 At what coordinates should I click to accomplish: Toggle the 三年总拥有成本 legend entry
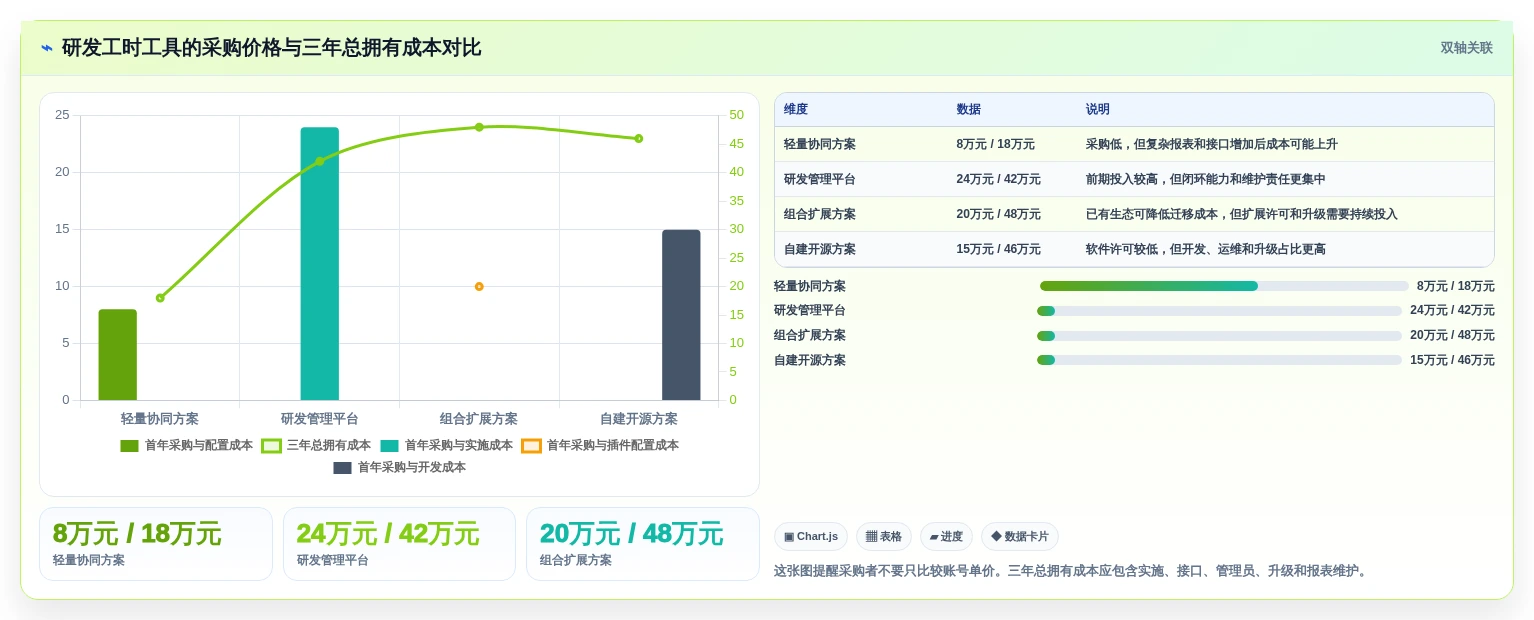pos(316,446)
